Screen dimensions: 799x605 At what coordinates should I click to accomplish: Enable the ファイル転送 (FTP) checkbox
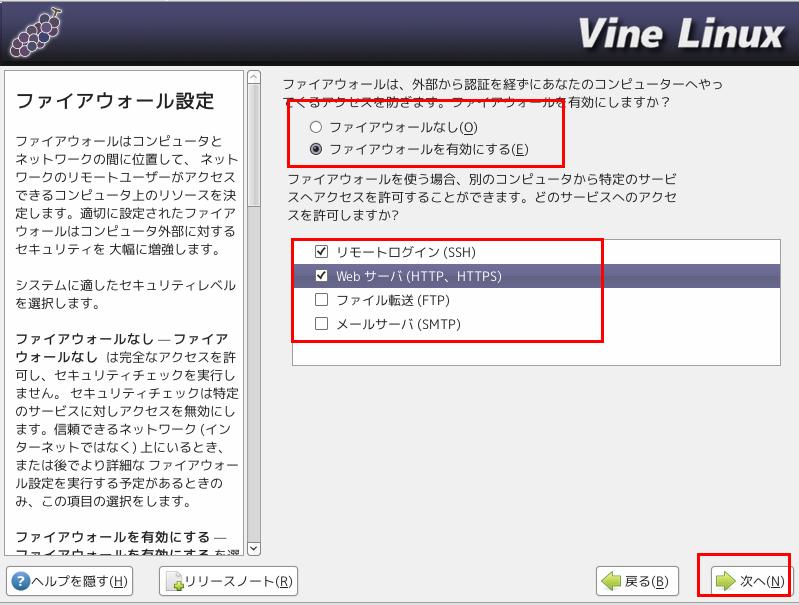321,300
